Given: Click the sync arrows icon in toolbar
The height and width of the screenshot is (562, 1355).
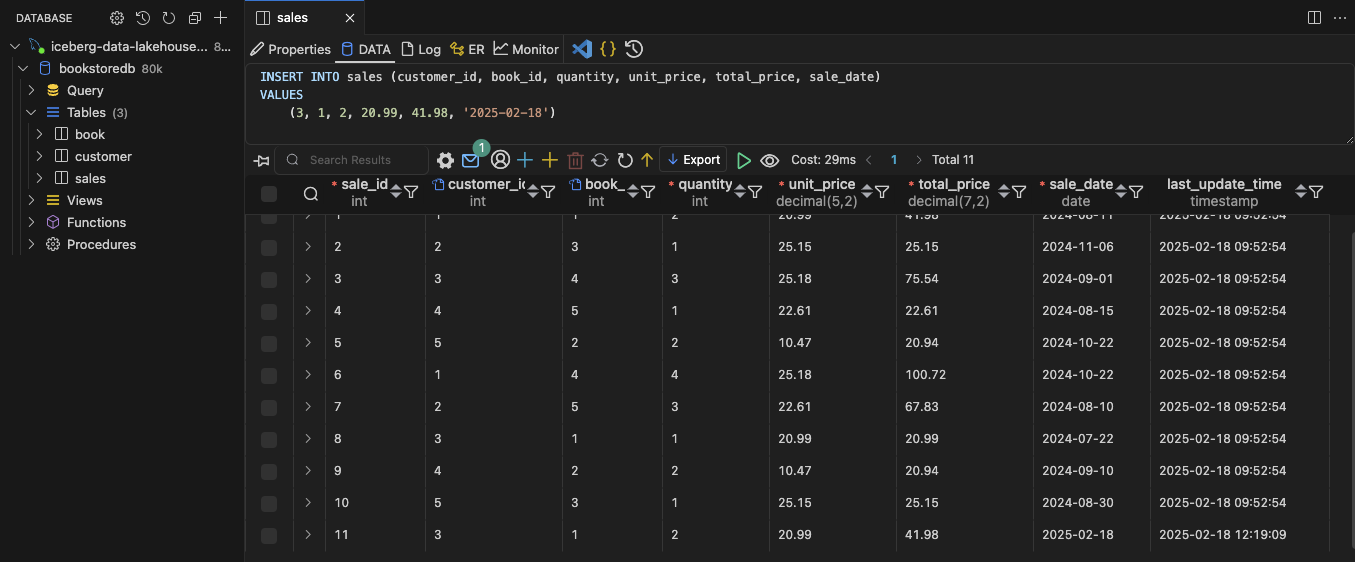Looking at the screenshot, I should (600, 160).
